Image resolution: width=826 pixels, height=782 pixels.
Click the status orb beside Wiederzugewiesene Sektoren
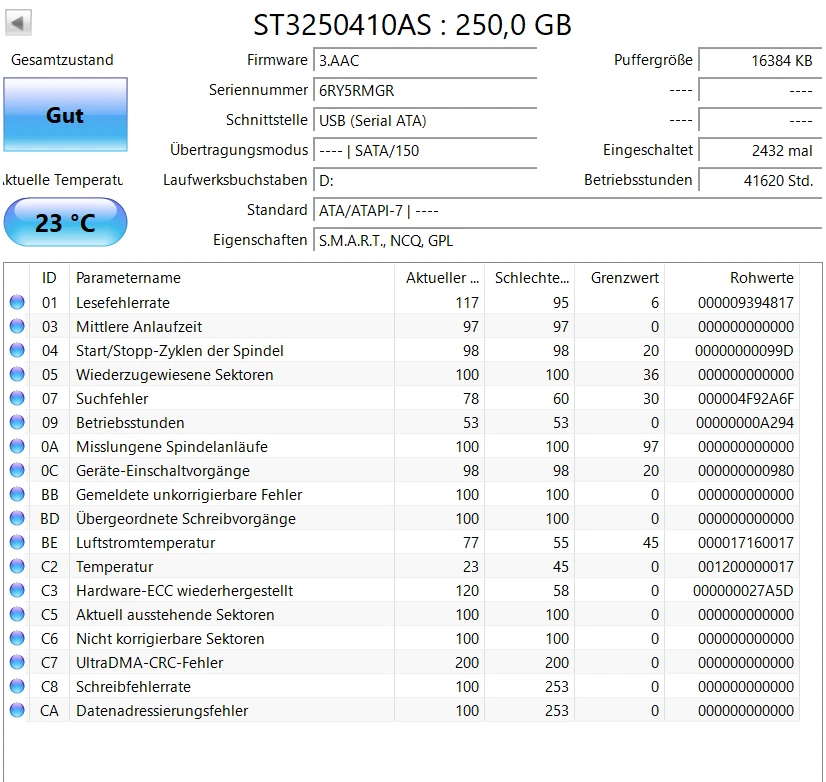coord(16,375)
